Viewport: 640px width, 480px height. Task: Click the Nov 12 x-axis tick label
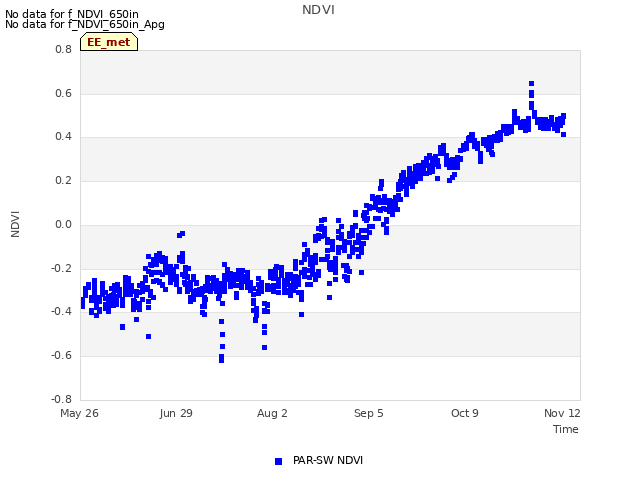coord(562,413)
